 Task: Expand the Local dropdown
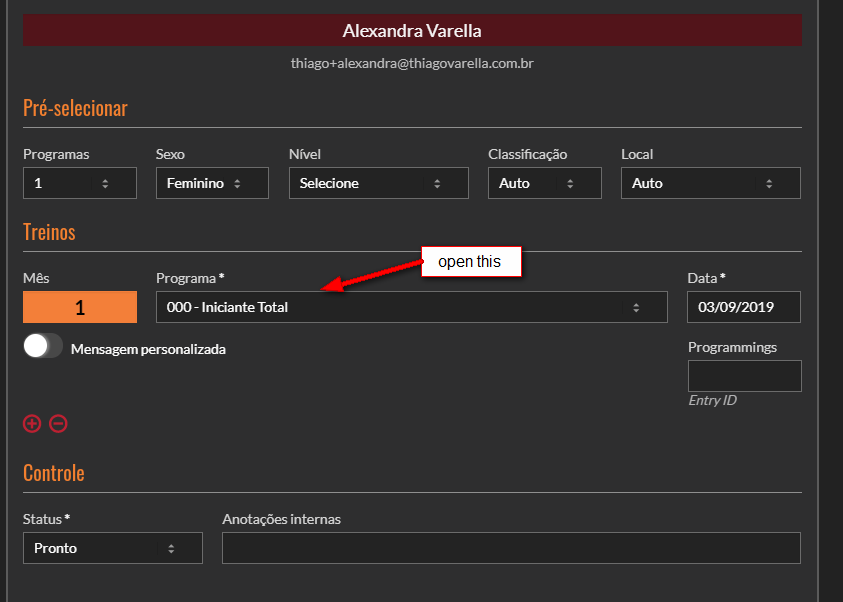710,183
